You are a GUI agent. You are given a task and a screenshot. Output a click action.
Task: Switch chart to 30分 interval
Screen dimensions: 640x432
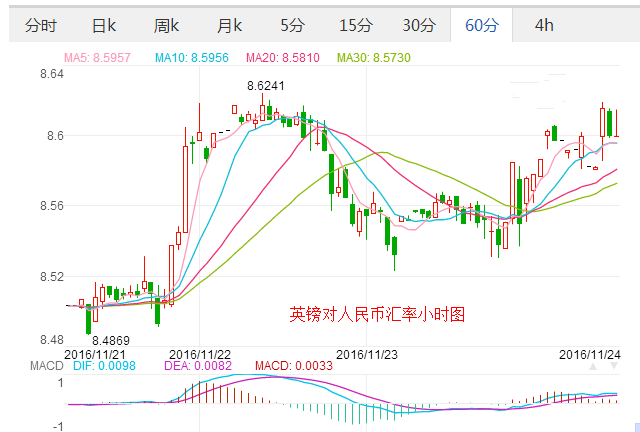click(x=418, y=25)
